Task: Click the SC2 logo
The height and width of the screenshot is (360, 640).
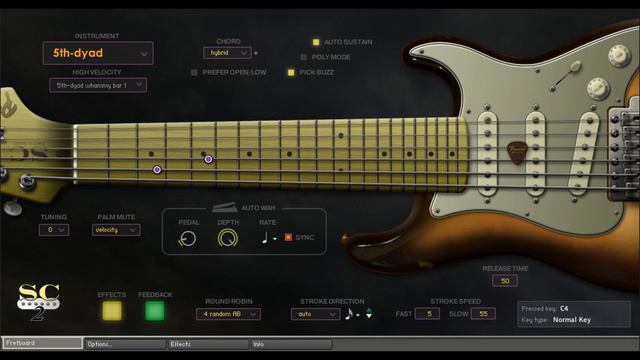Action: tap(38, 302)
